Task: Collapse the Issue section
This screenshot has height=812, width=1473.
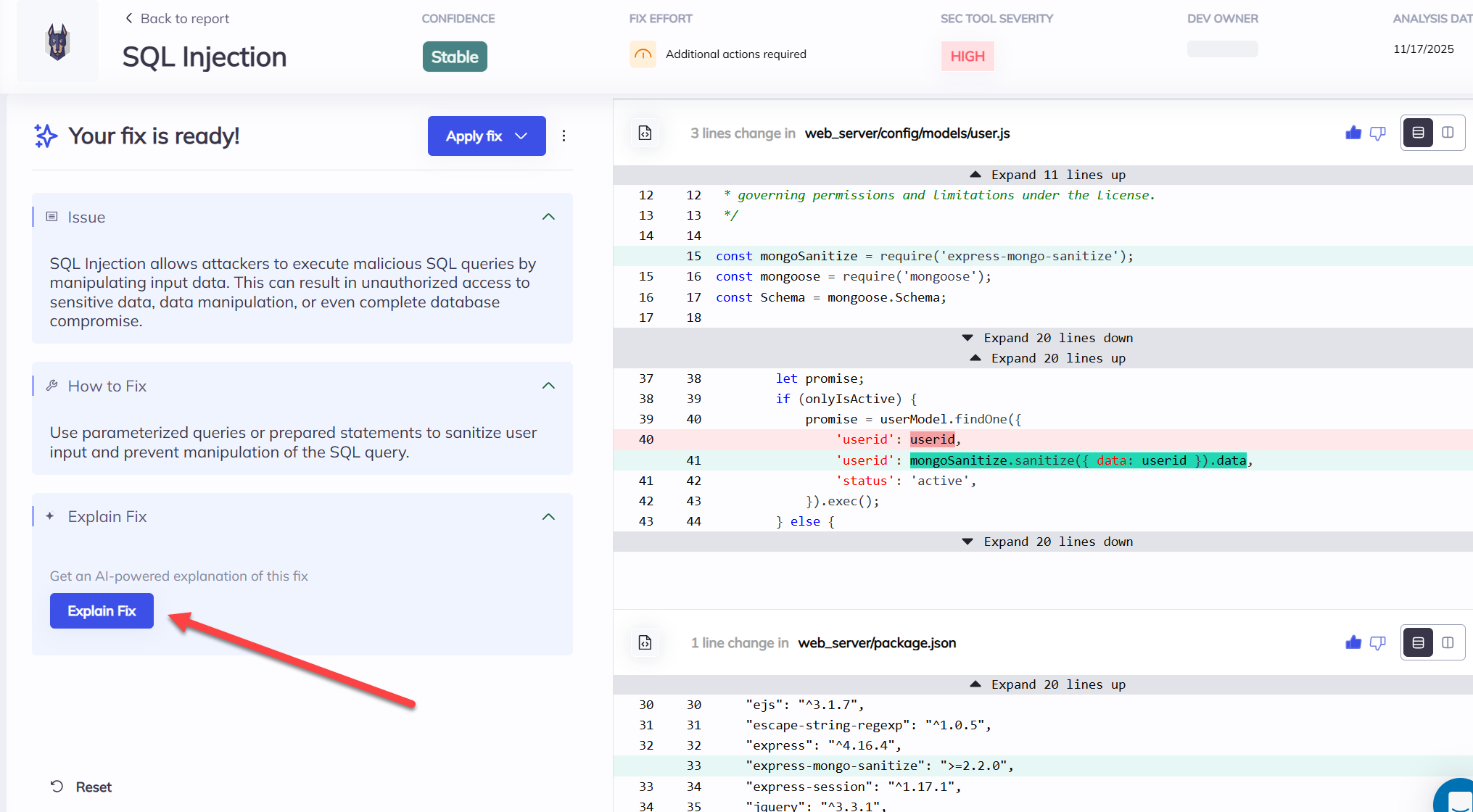Action: [548, 217]
